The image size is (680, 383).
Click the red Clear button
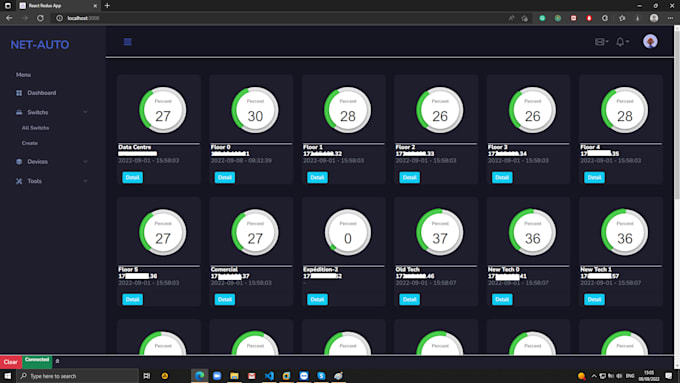coord(11,362)
